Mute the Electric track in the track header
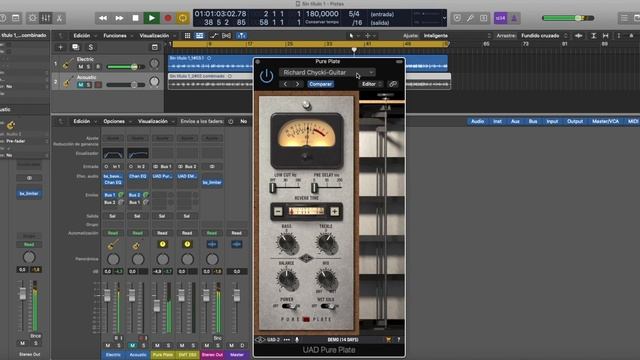Screen dimensions: 640x360 click(x=81, y=67)
